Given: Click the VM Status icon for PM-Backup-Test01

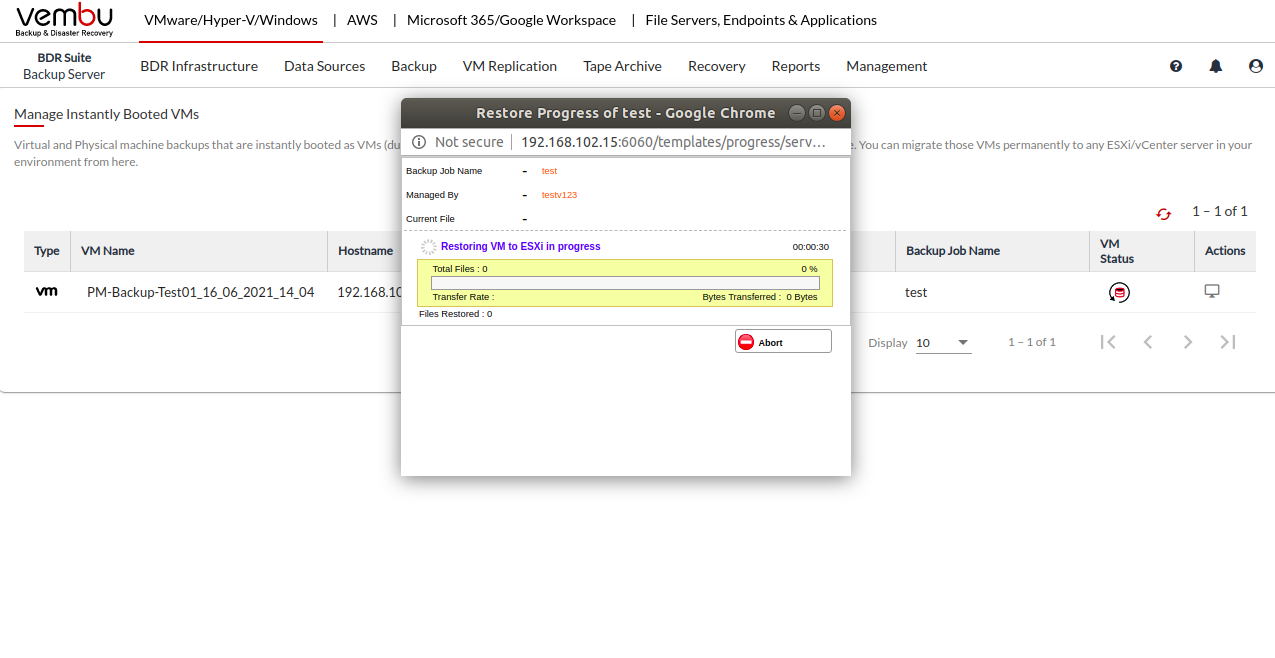Looking at the screenshot, I should (x=1119, y=293).
